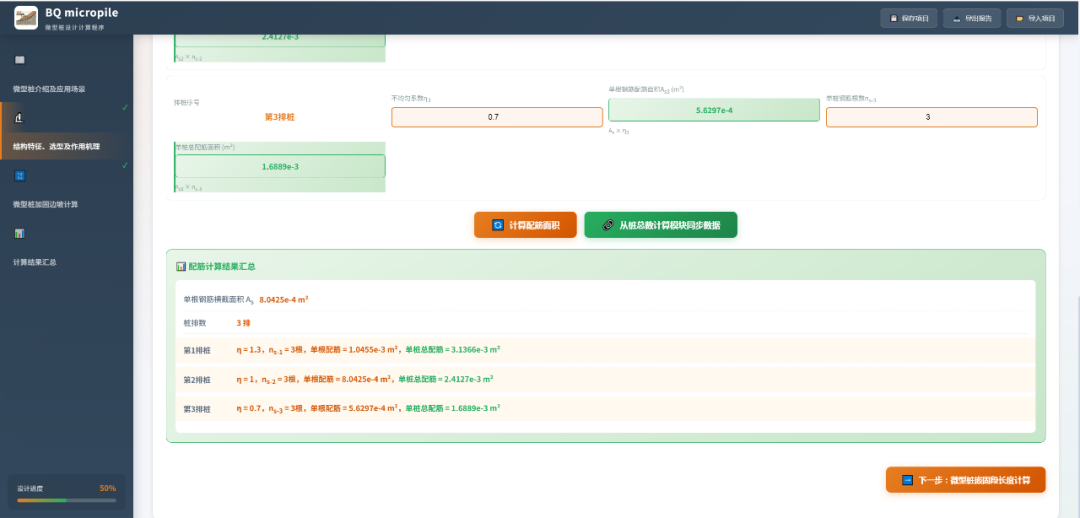Image resolution: width=1080 pixels, height=518 pixels.
Task: Click the chart icon beside 配筋计算结果汇总
Action: click(x=180, y=266)
